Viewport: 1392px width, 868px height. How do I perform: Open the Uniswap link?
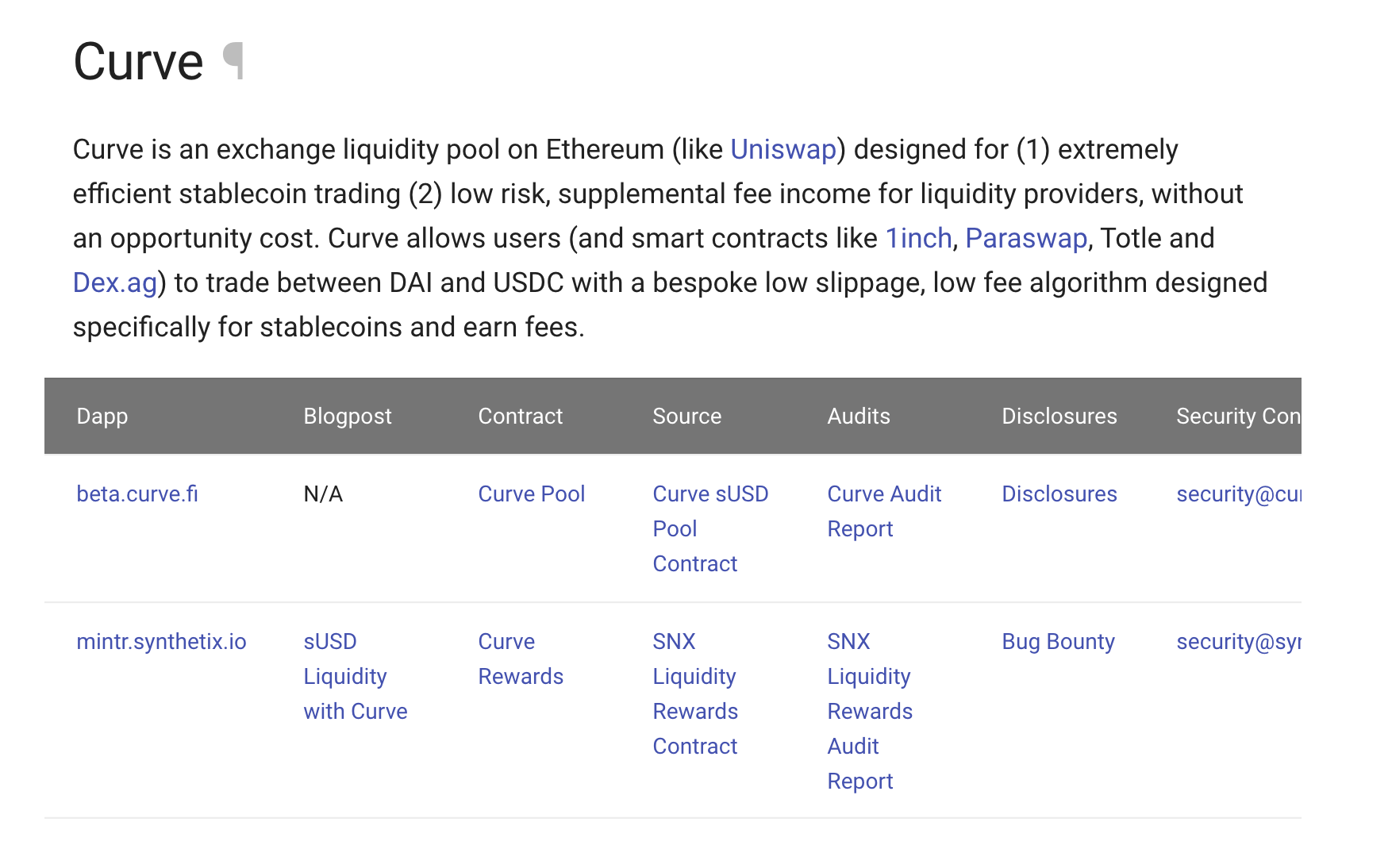[783, 149]
